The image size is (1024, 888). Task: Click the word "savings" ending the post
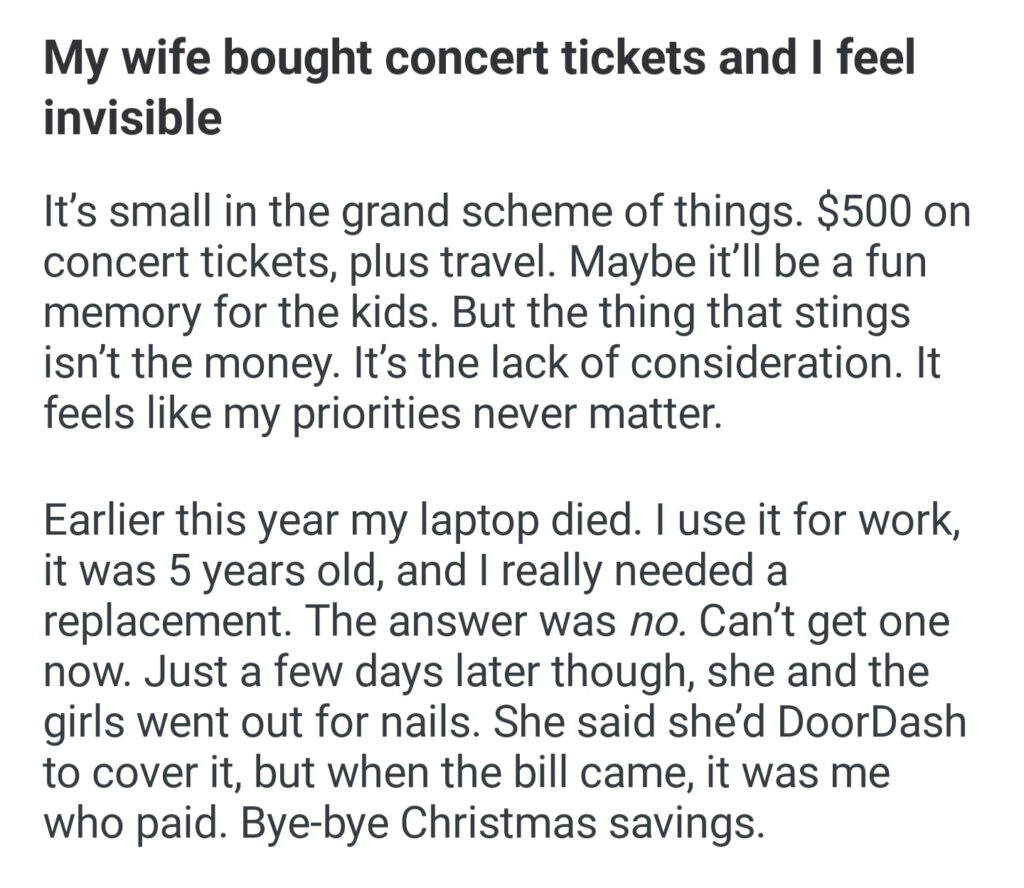[688, 820]
